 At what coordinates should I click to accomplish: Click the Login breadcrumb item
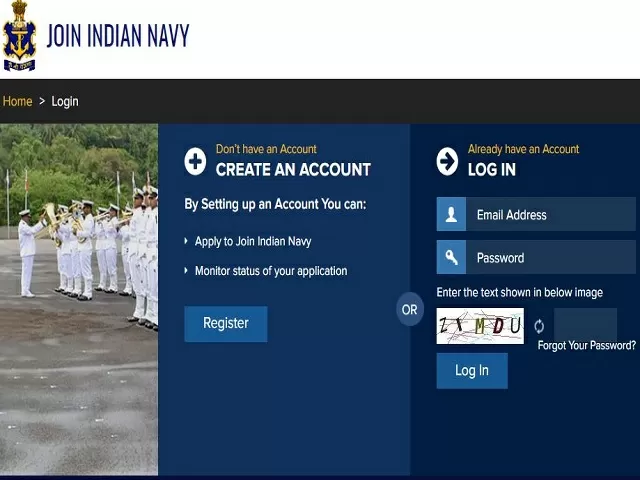click(x=65, y=102)
